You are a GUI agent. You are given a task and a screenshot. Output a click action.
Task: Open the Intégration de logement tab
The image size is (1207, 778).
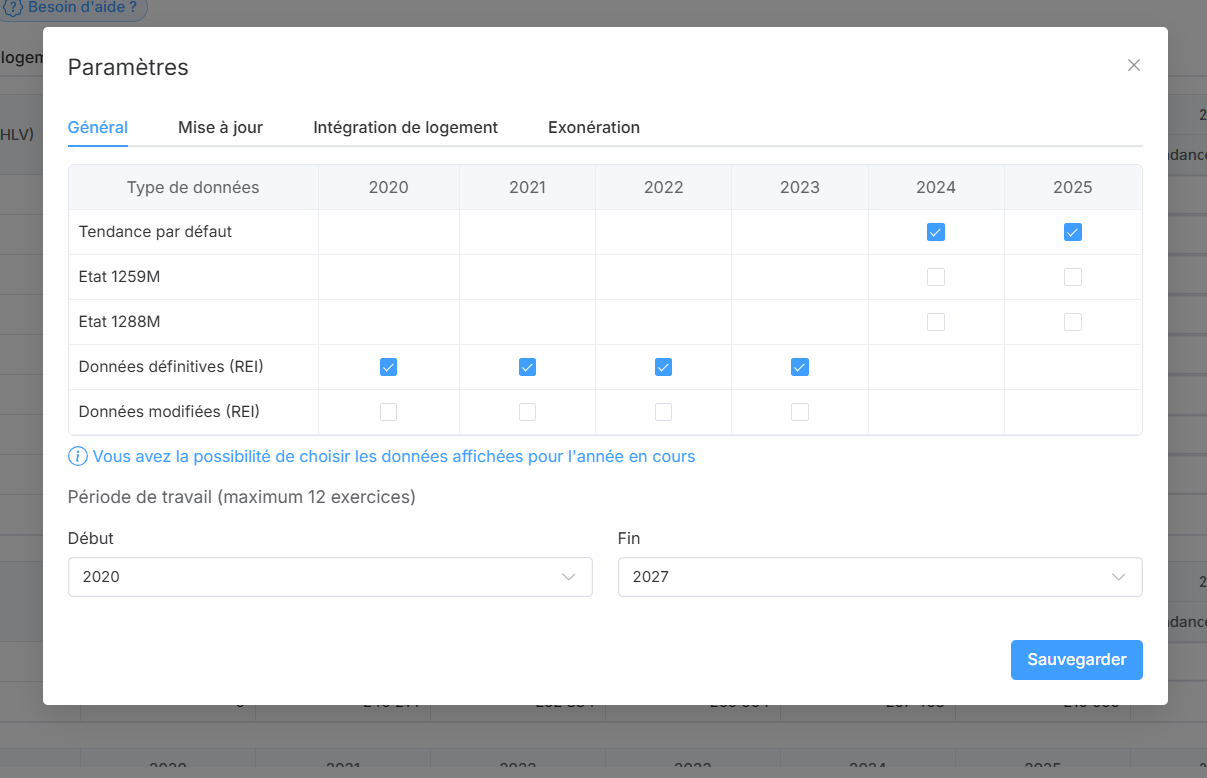pos(405,127)
